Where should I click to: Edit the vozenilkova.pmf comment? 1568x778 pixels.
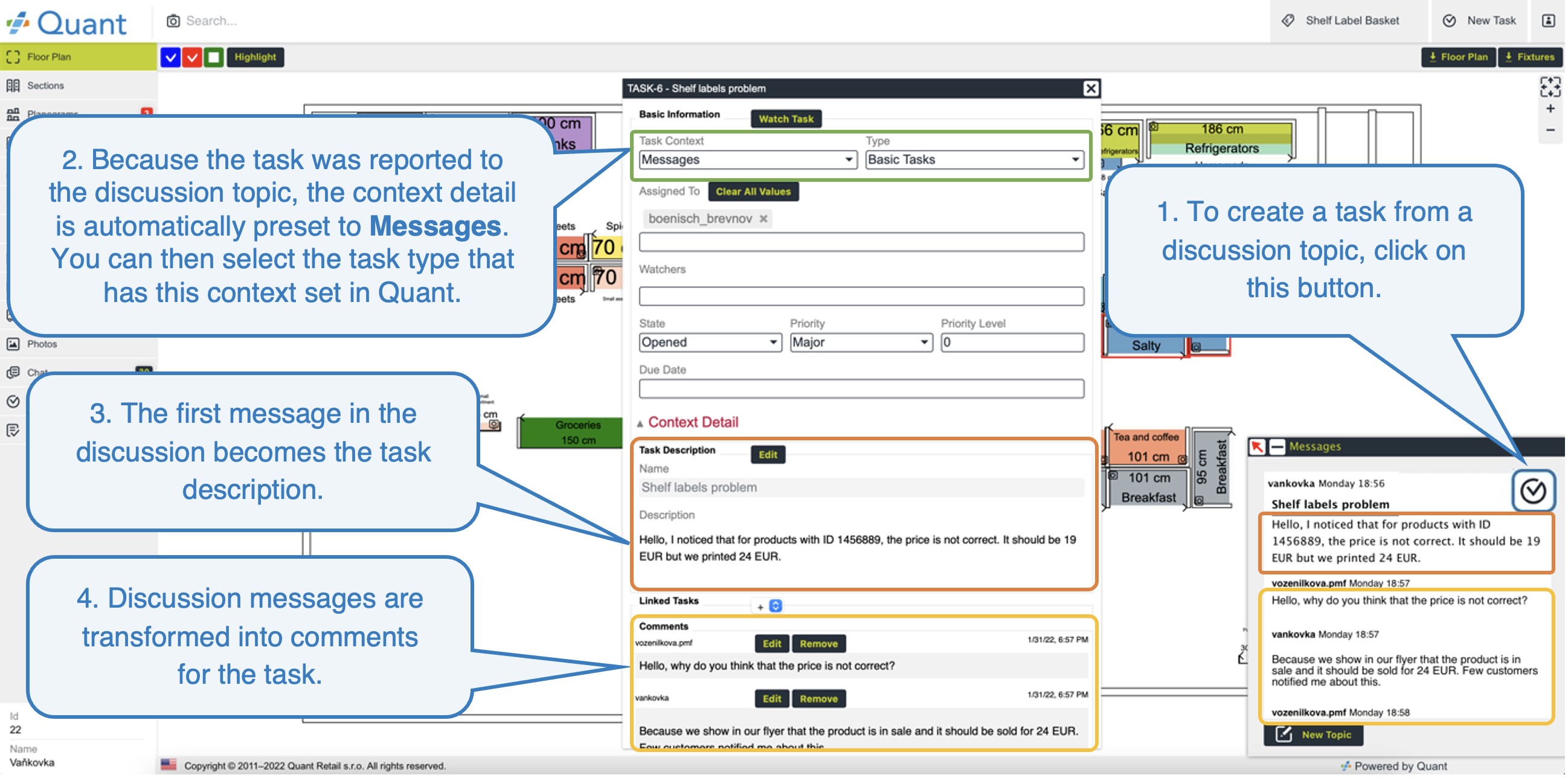click(x=773, y=645)
